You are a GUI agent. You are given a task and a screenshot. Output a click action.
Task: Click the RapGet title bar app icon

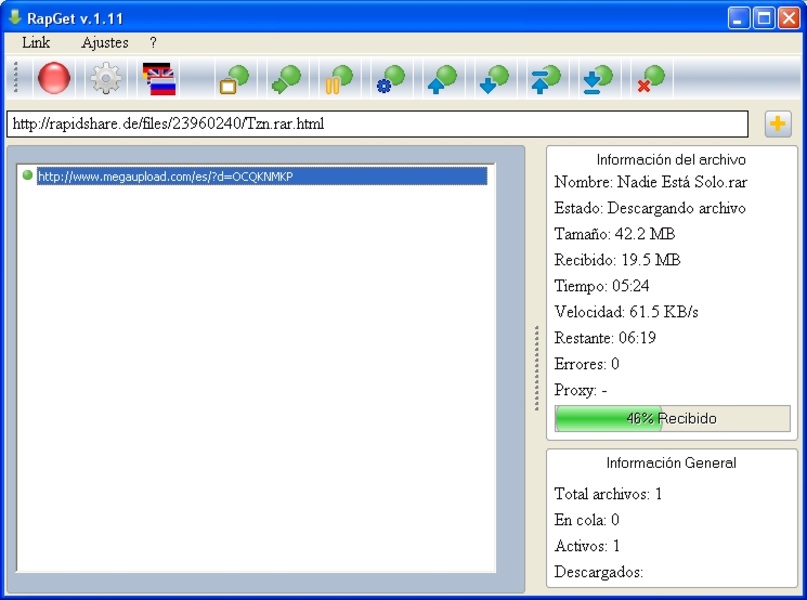click(x=15, y=17)
